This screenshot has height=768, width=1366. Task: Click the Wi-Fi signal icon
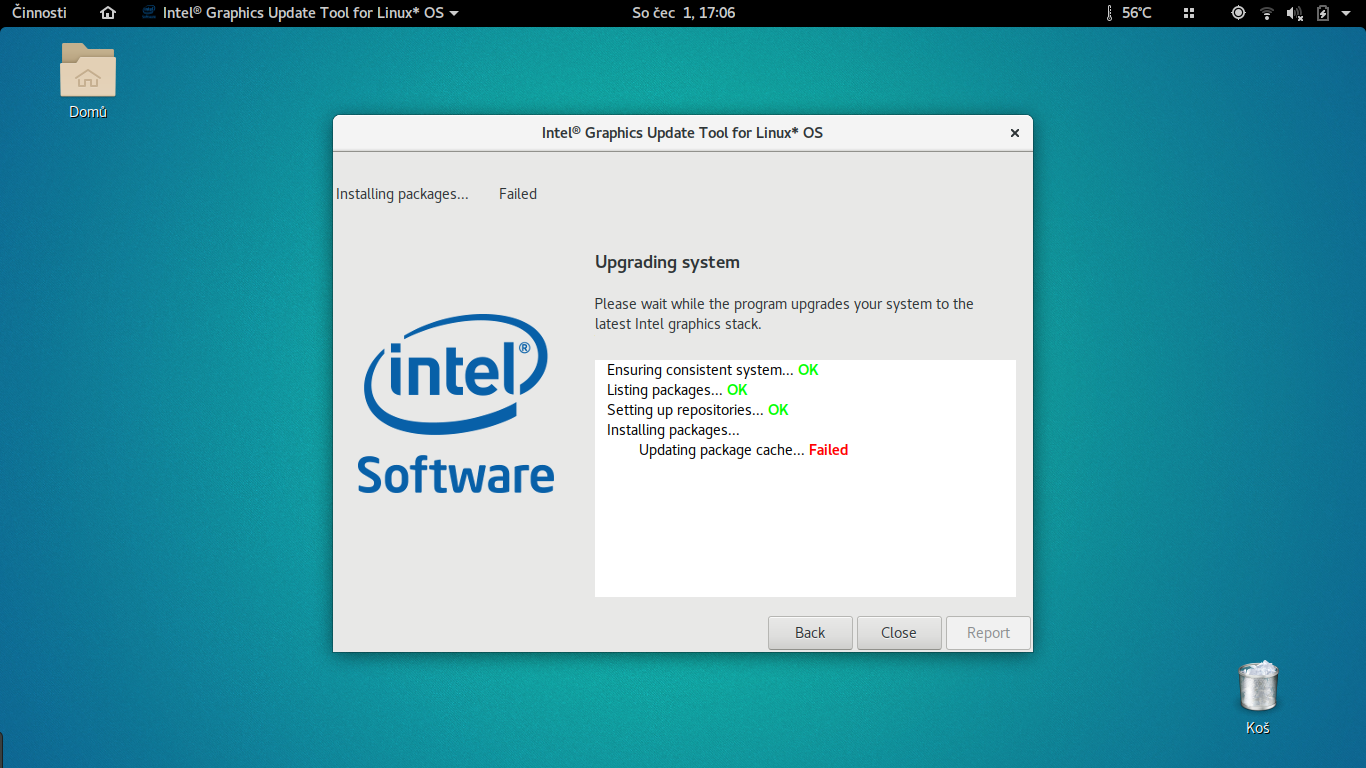(1267, 13)
